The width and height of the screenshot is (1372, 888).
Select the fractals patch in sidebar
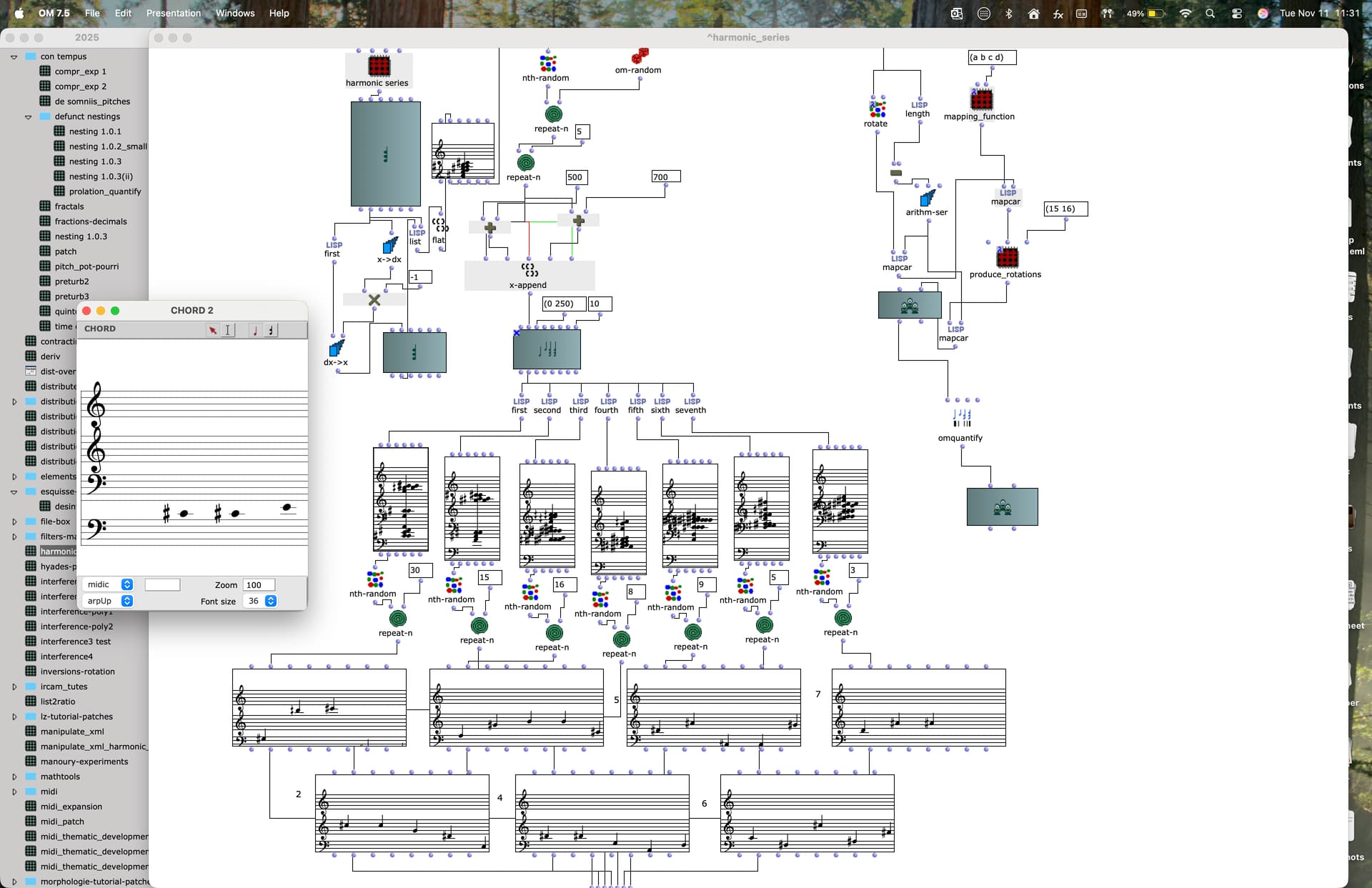(x=69, y=206)
